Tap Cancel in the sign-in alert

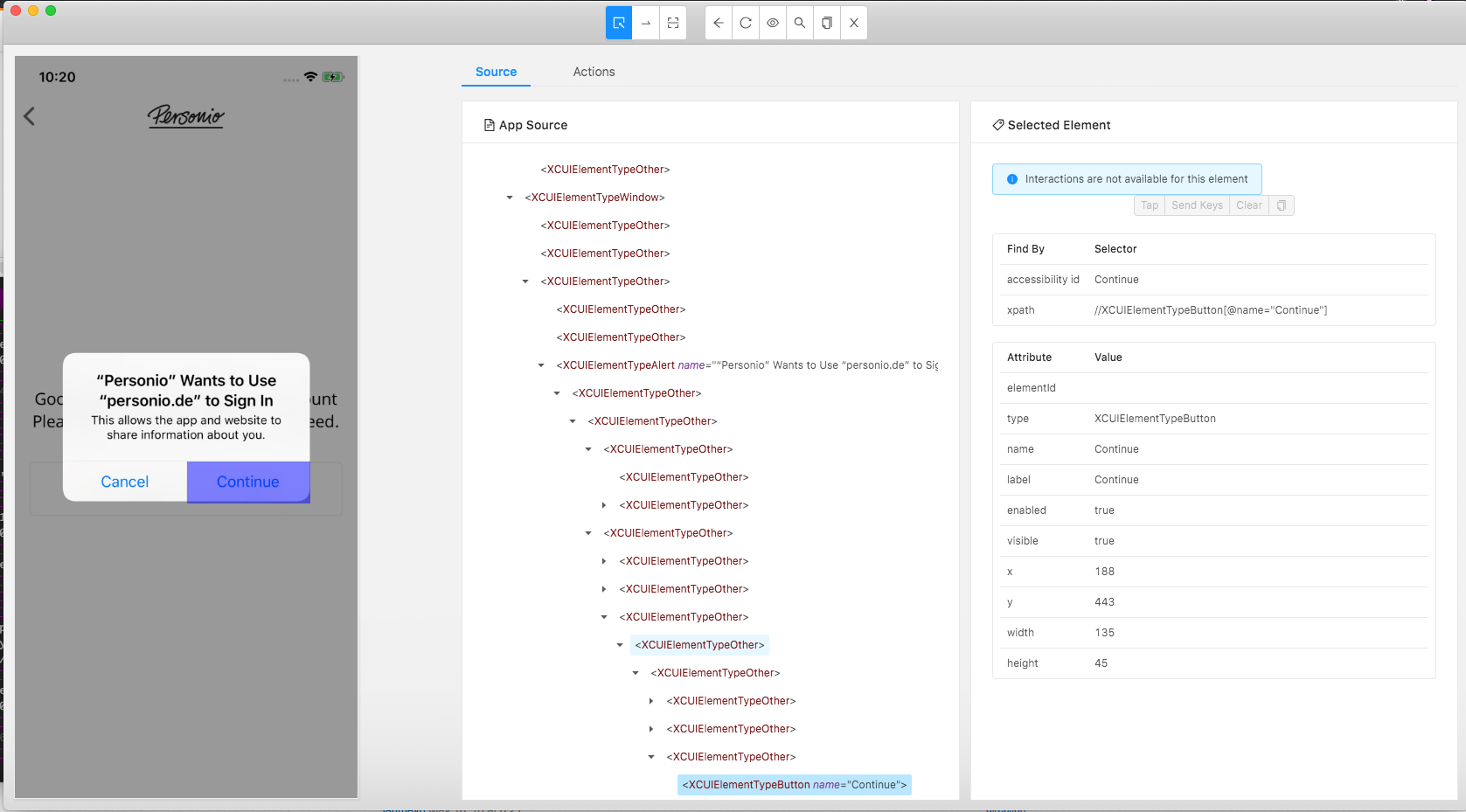(124, 482)
